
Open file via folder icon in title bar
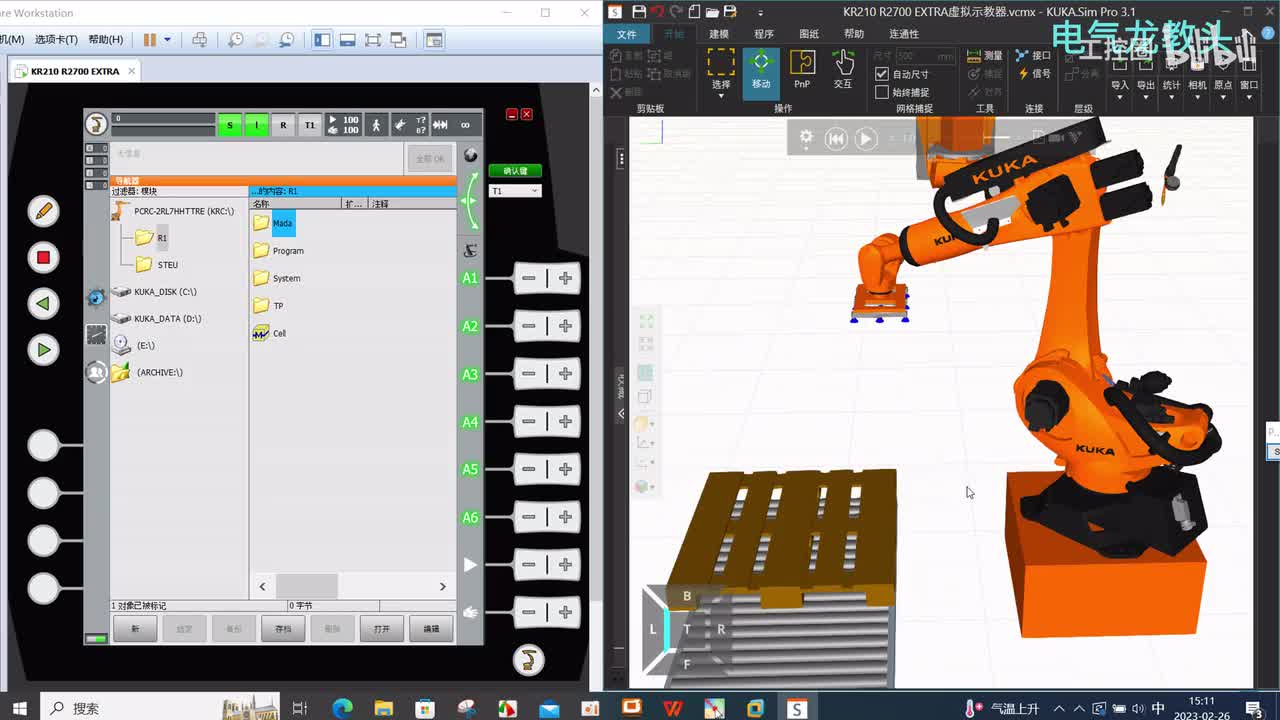point(712,12)
